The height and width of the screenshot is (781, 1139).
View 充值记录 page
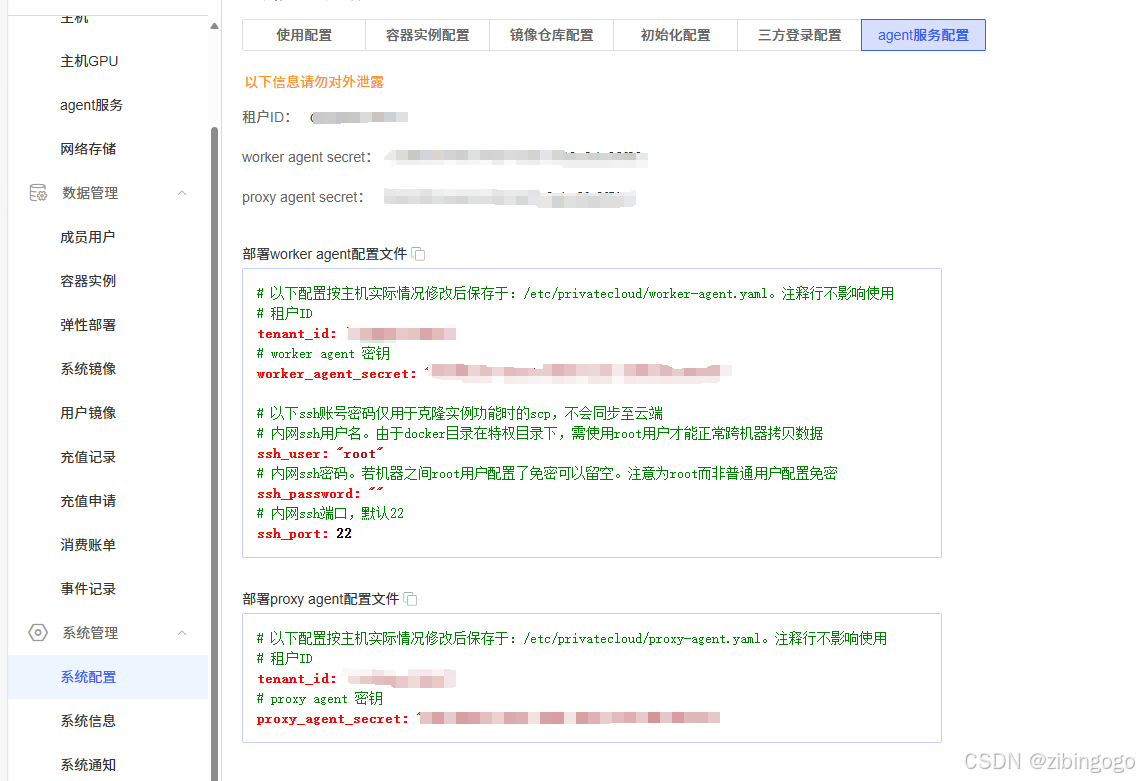click(88, 457)
